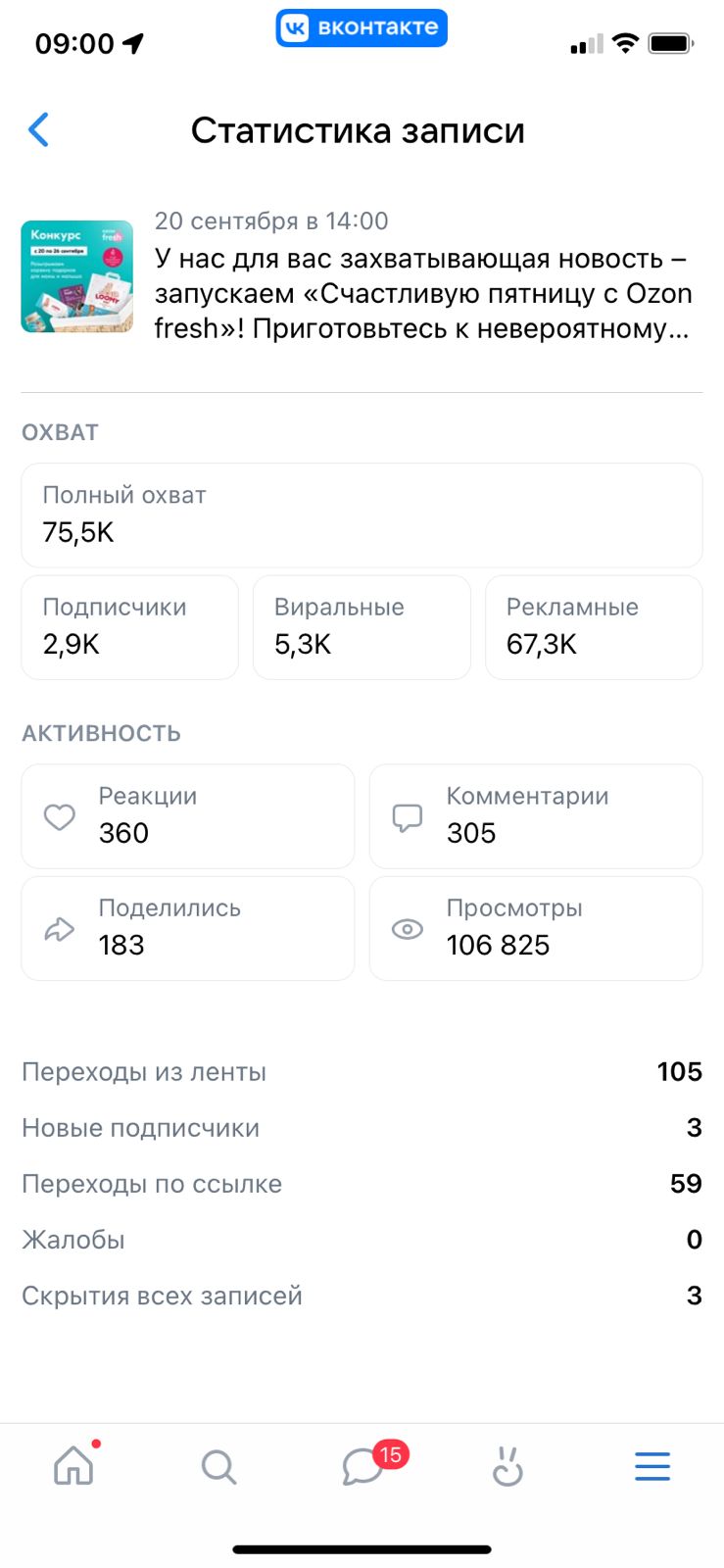Image resolution: width=724 pixels, height=1568 pixels.
Task: Select the Рекламные reach card
Action: coord(594,627)
